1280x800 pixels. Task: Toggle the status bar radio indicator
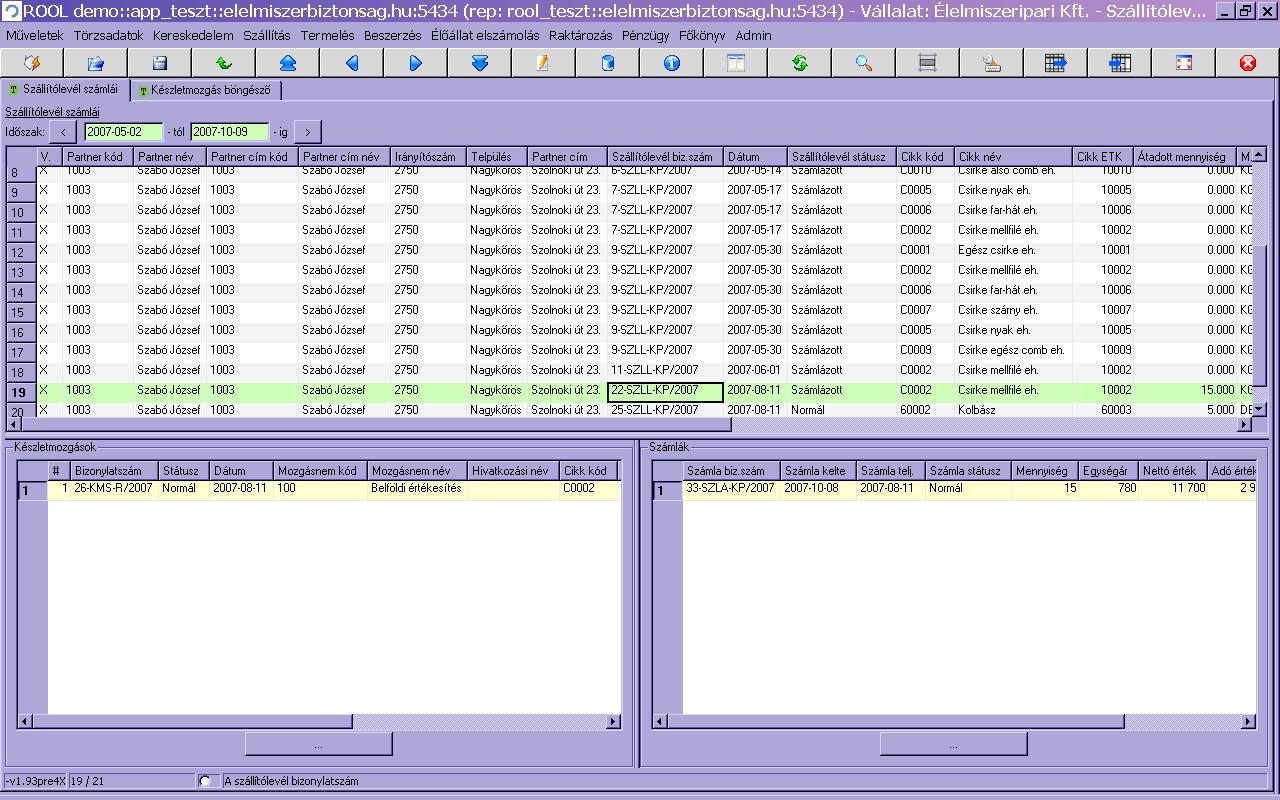[206, 781]
